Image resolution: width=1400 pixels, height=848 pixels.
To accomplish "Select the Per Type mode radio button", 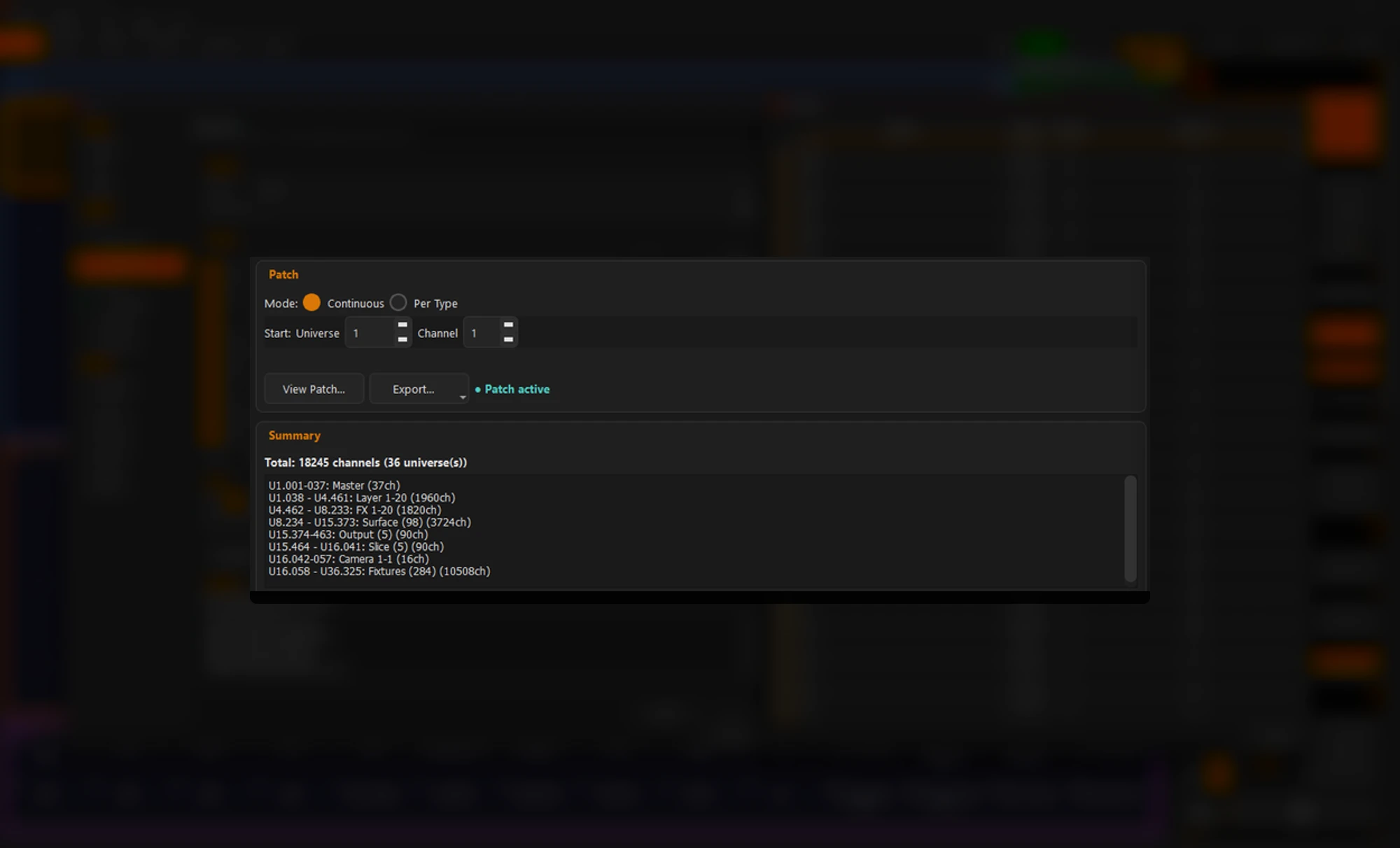I will [398, 303].
